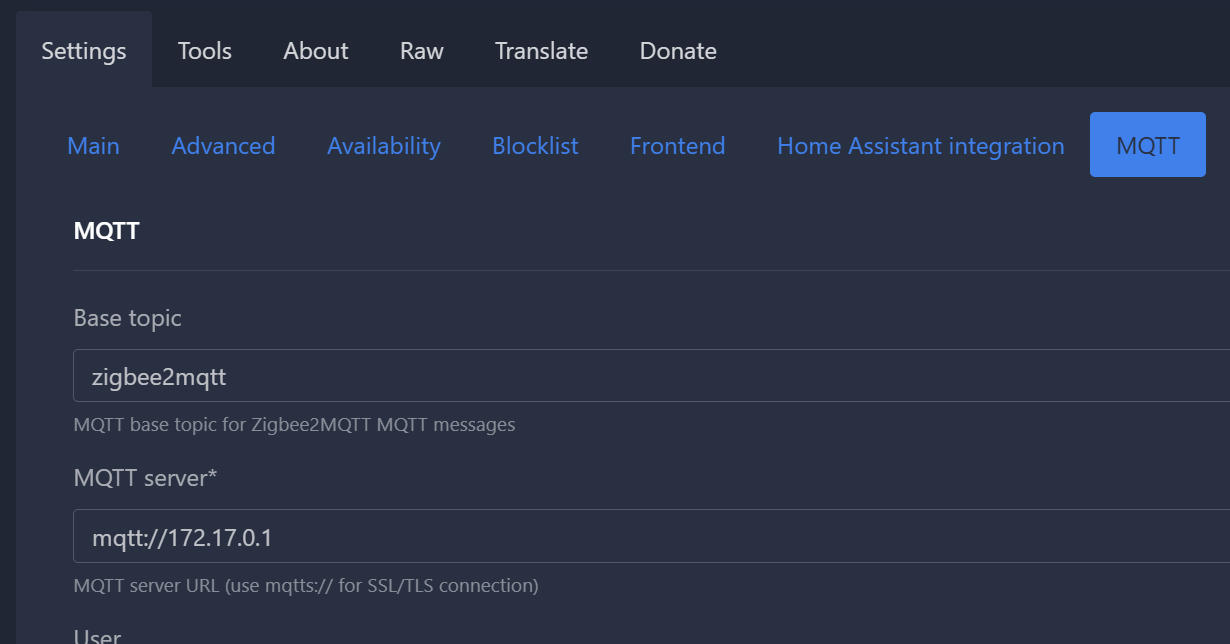The height and width of the screenshot is (644, 1230).
Task: Click the MQTT server* field label
Action: [x=146, y=478]
